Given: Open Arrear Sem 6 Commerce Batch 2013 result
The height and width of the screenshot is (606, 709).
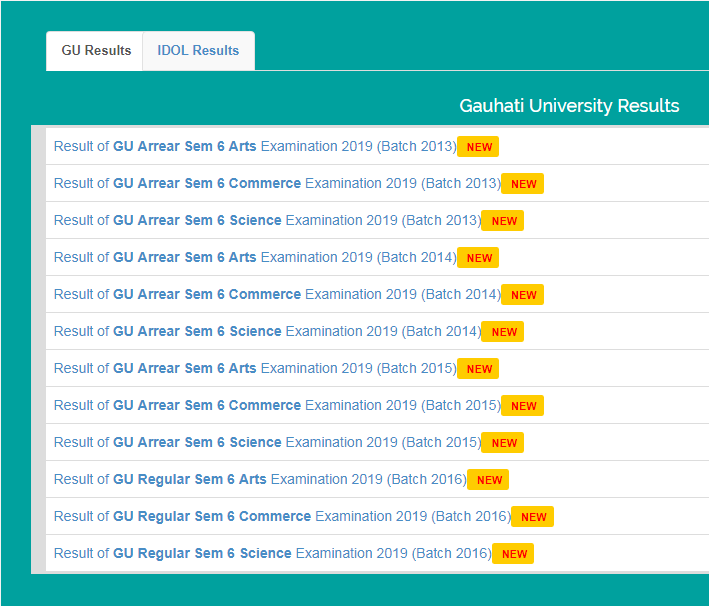Looking at the screenshot, I should [278, 184].
